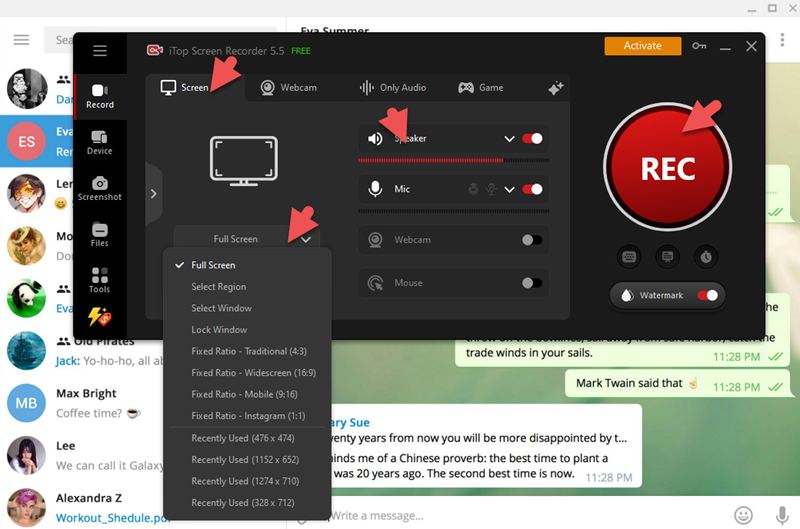Toggle the Mic switch off
800x529 pixels.
(x=532, y=189)
